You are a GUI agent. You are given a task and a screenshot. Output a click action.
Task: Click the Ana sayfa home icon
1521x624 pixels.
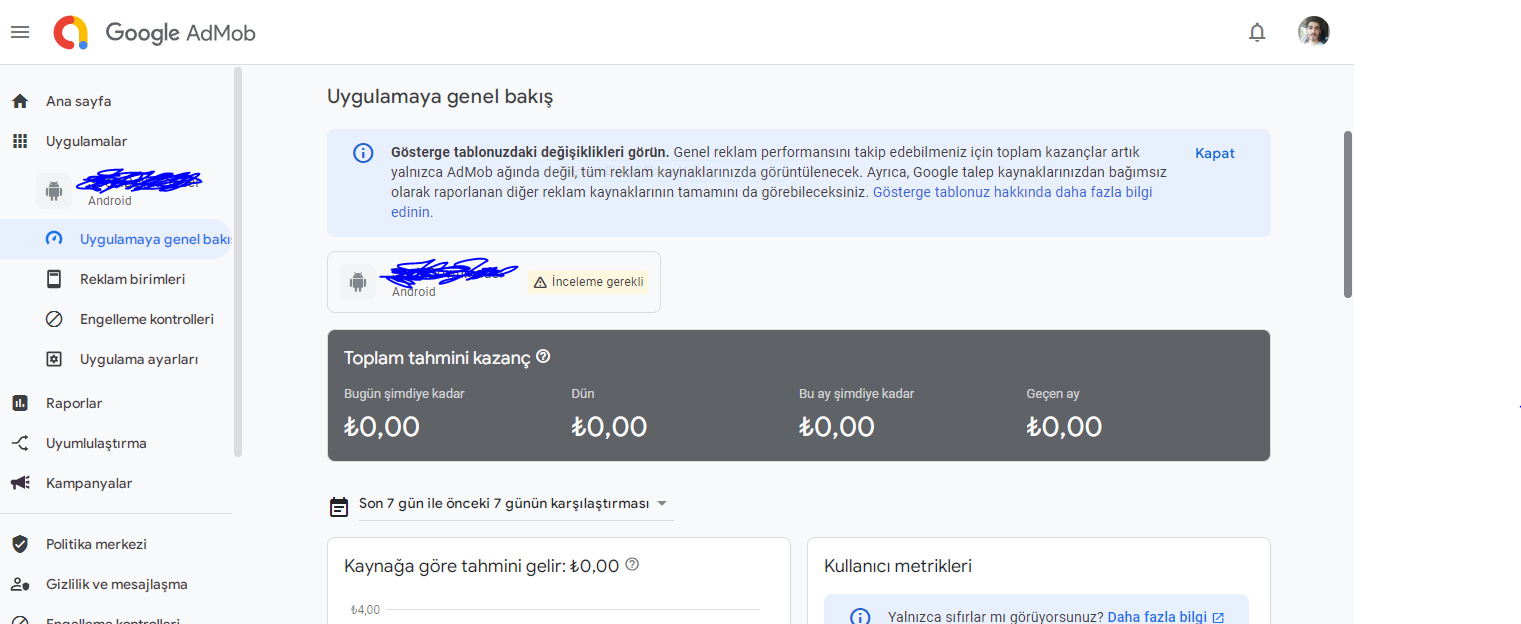coord(20,101)
